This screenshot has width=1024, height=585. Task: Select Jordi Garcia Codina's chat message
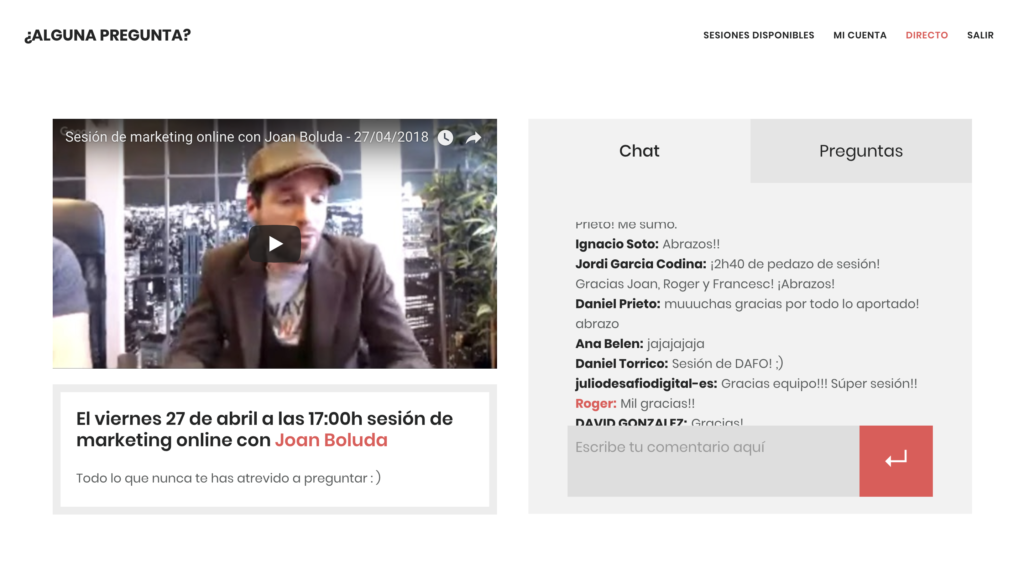point(794,264)
